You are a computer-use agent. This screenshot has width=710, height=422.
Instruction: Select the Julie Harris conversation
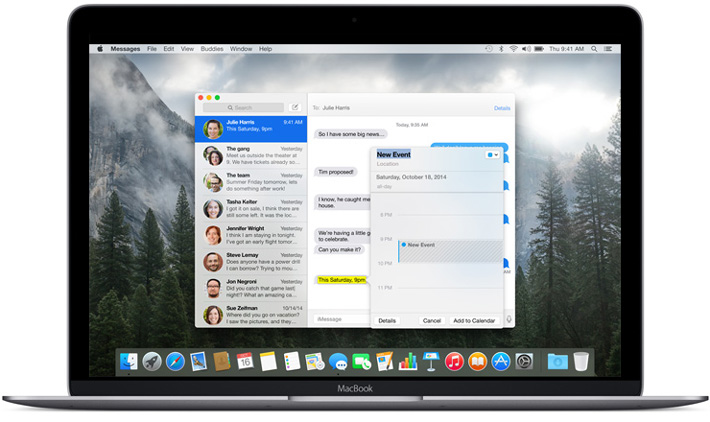[x=251, y=129]
